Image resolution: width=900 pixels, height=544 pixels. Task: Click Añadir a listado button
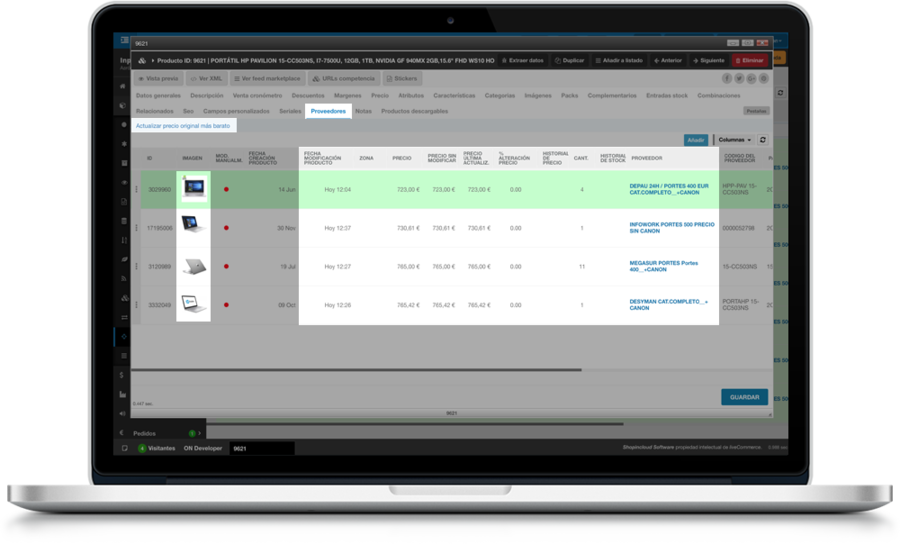(619, 60)
